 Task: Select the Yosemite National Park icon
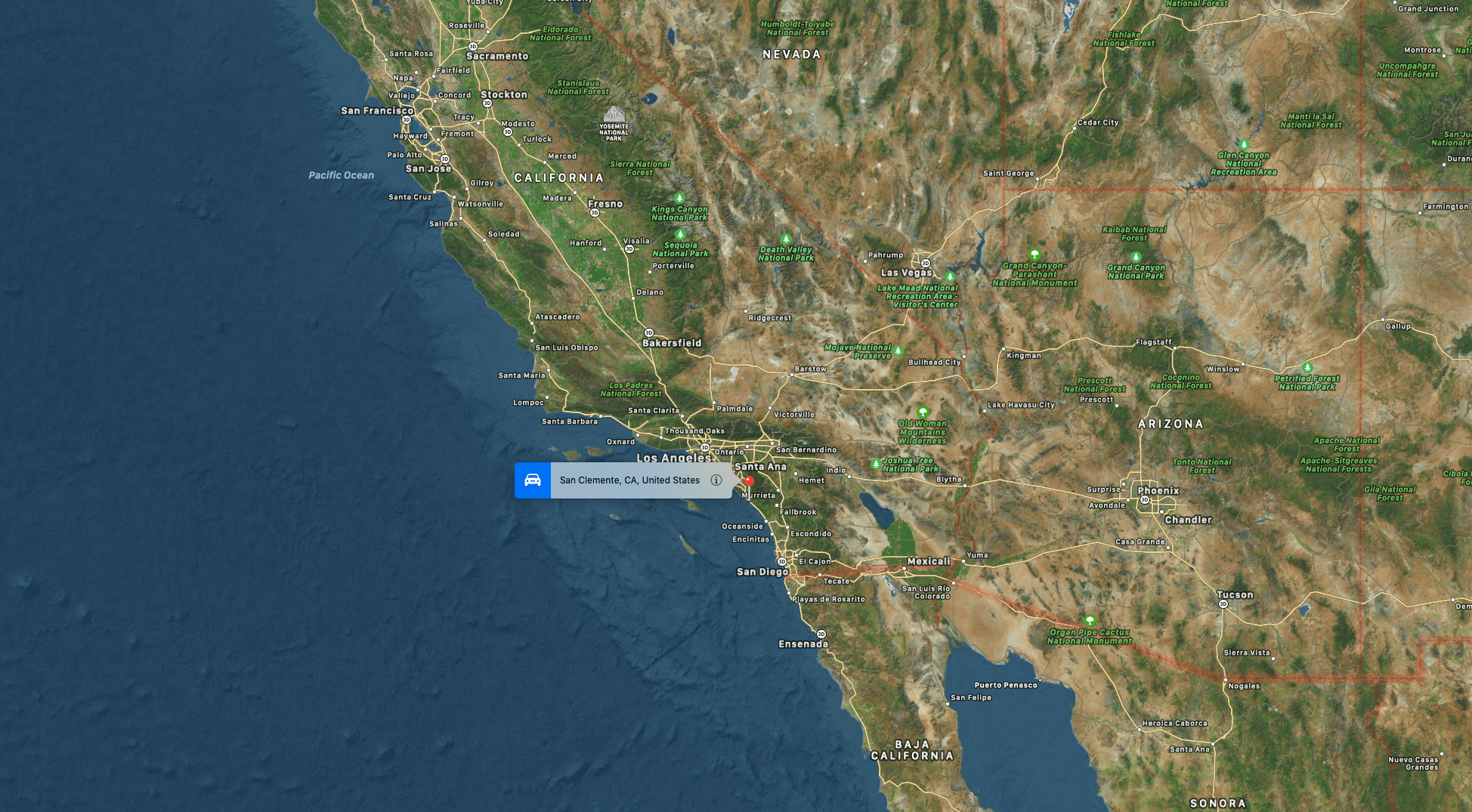pyautogui.click(x=614, y=115)
